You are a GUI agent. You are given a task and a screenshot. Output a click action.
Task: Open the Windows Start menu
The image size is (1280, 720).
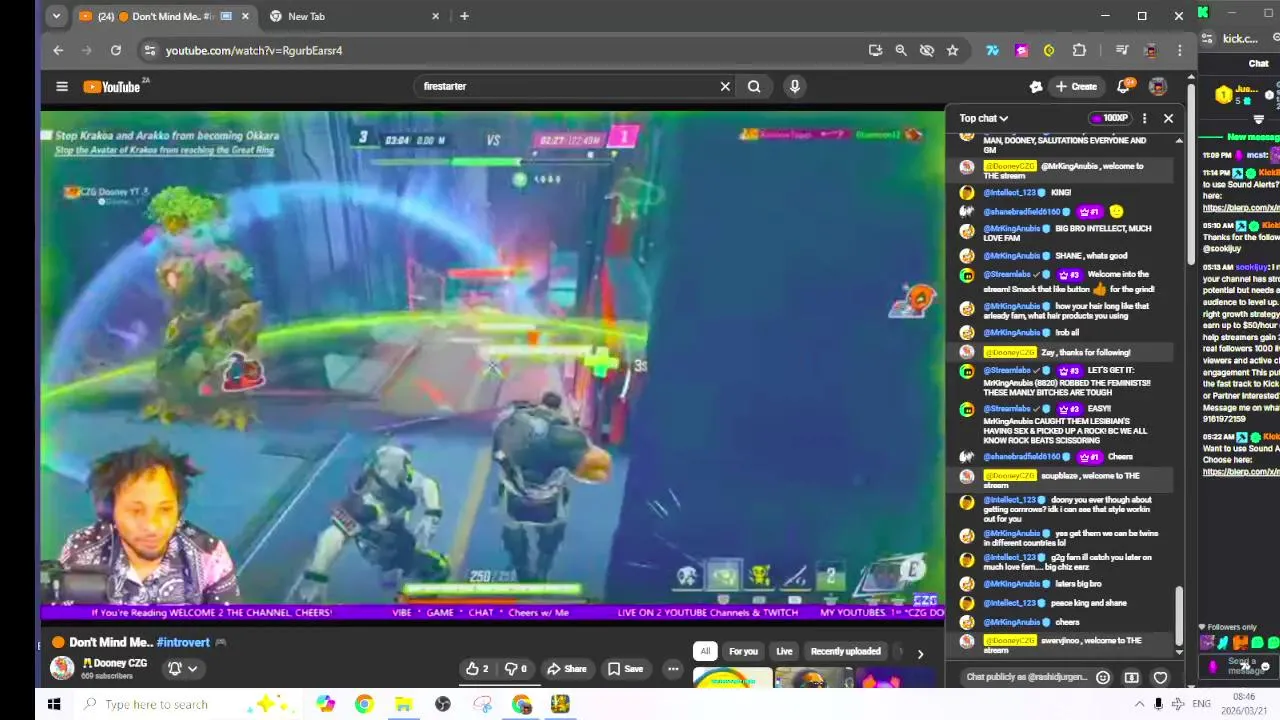click(54, 704)
